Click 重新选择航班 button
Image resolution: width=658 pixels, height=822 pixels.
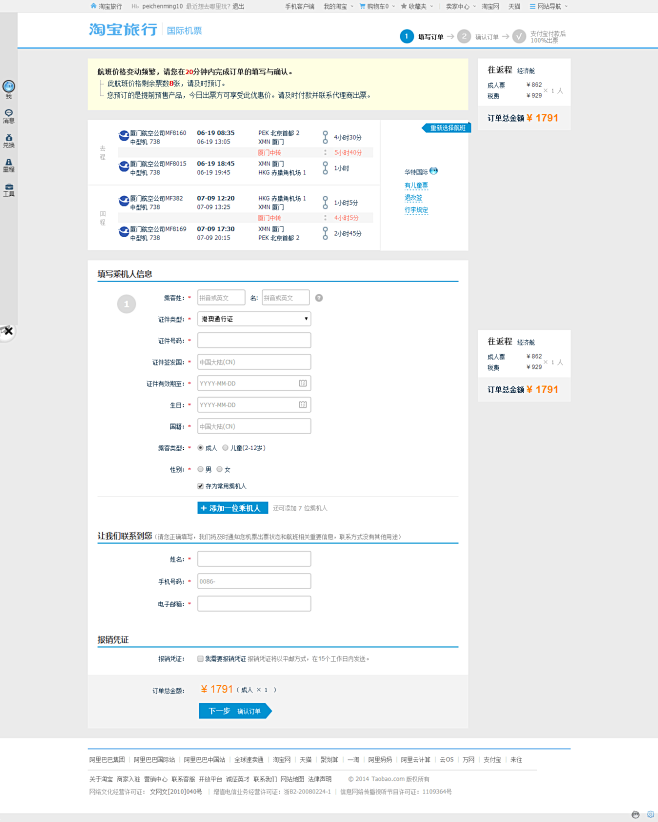coord(446,128)
